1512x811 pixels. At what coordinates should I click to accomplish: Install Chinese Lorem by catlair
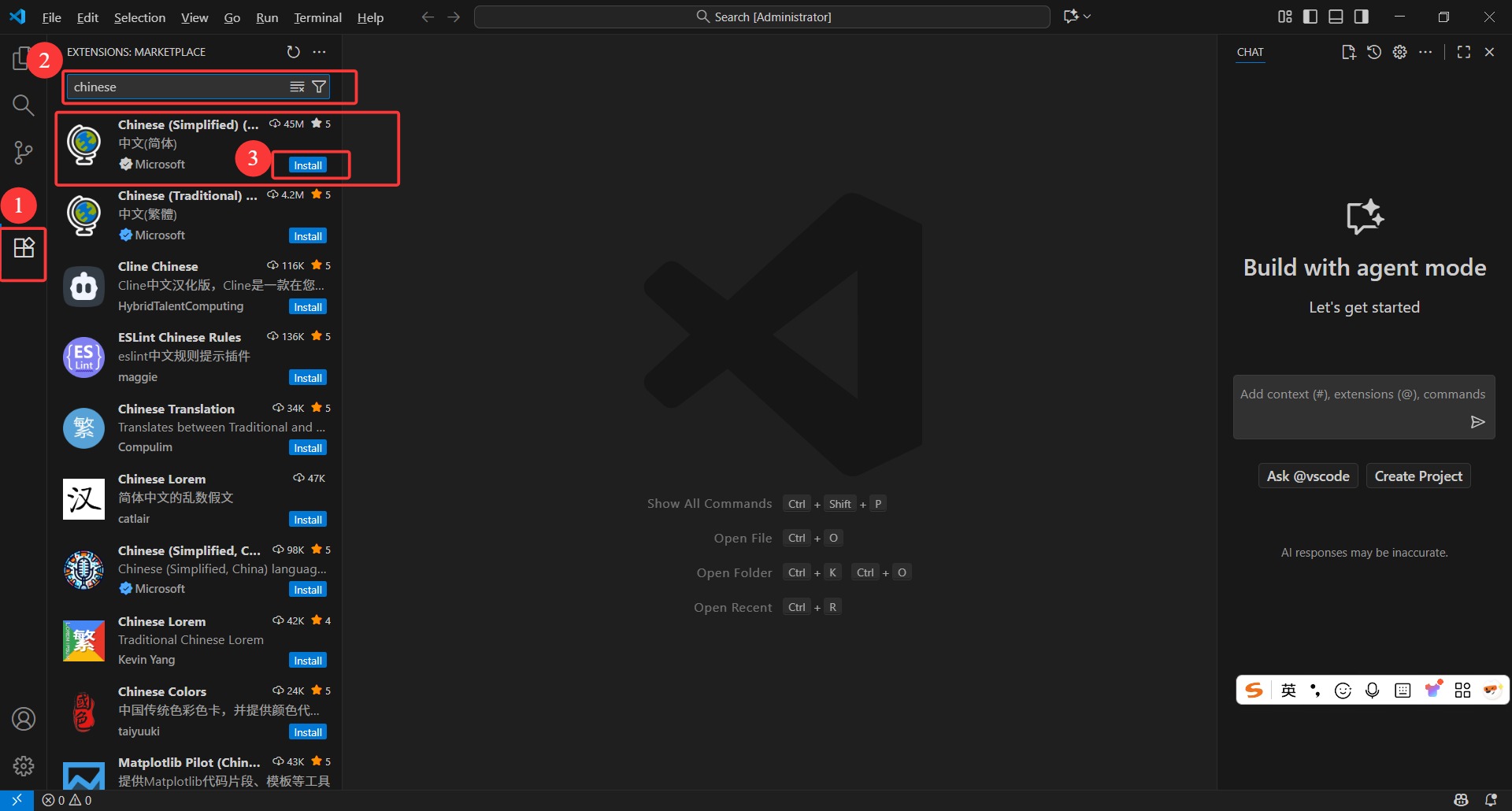tap(308, 520)
